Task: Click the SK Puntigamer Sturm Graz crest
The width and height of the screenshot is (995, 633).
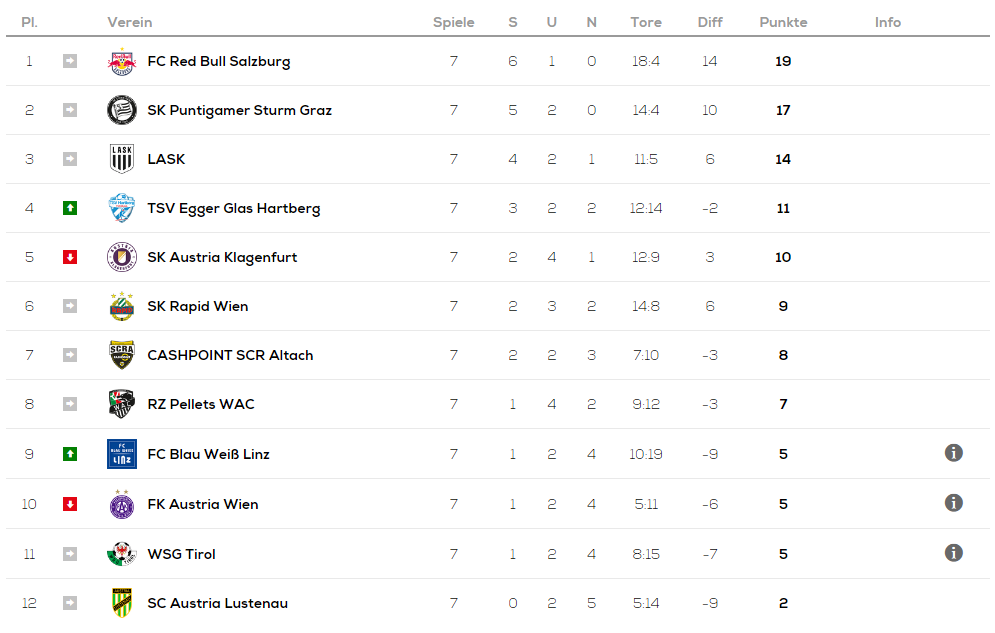Action: pyautogui.click(x=122, y=110)
